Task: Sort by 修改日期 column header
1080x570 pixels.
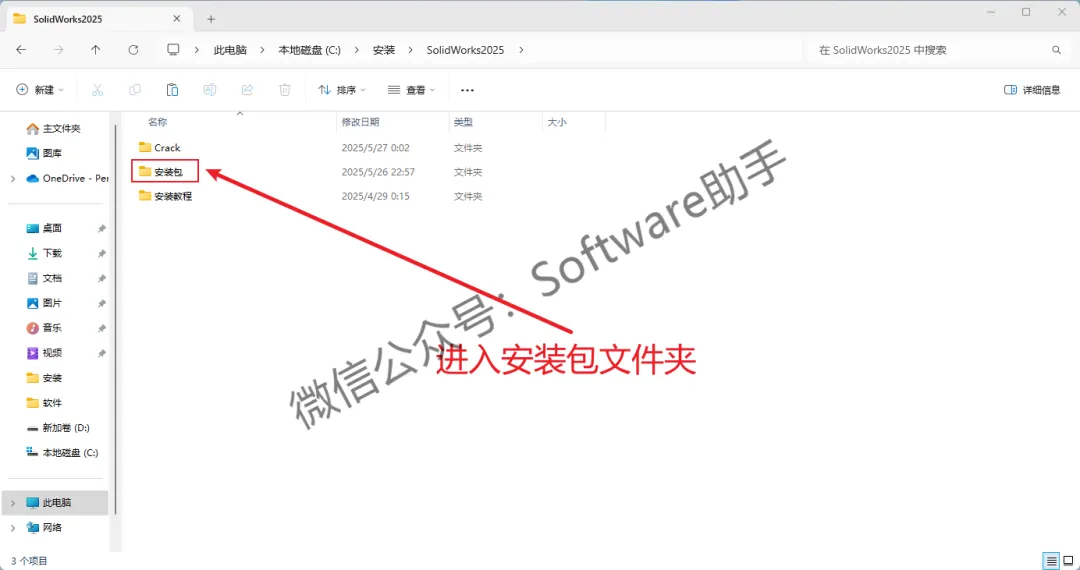Action: pyautogui.click(x=360, y=122)
